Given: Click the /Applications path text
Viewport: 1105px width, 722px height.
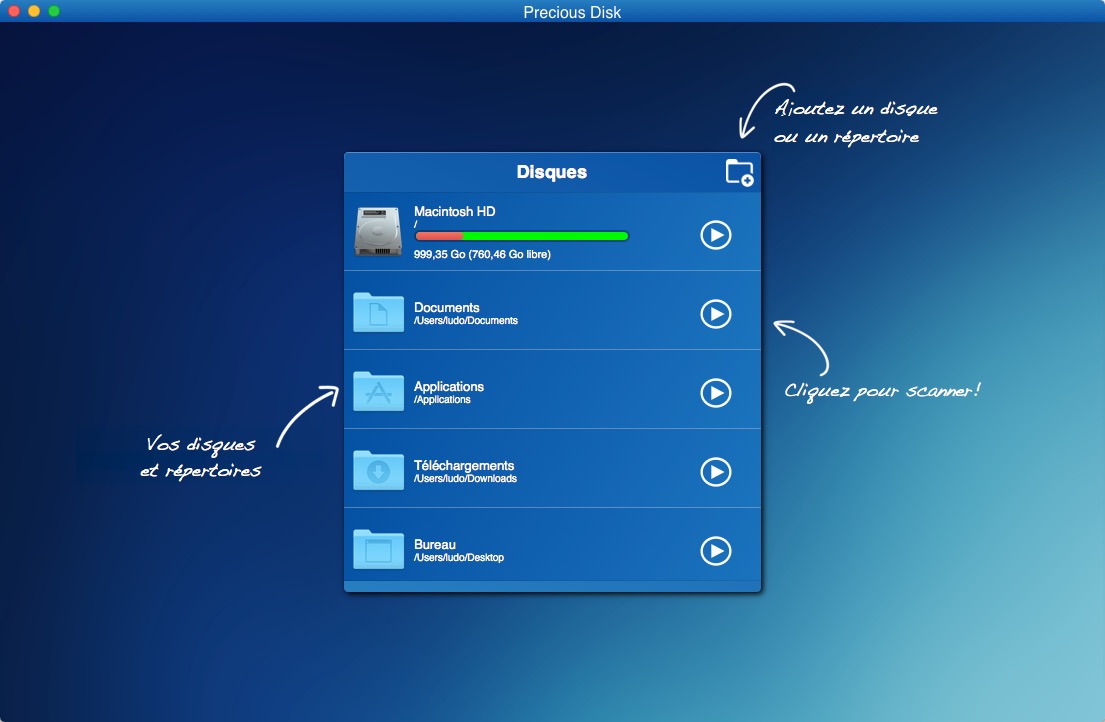Looking at the screenshot, I should pyautogui.click(x=442, y=399).
